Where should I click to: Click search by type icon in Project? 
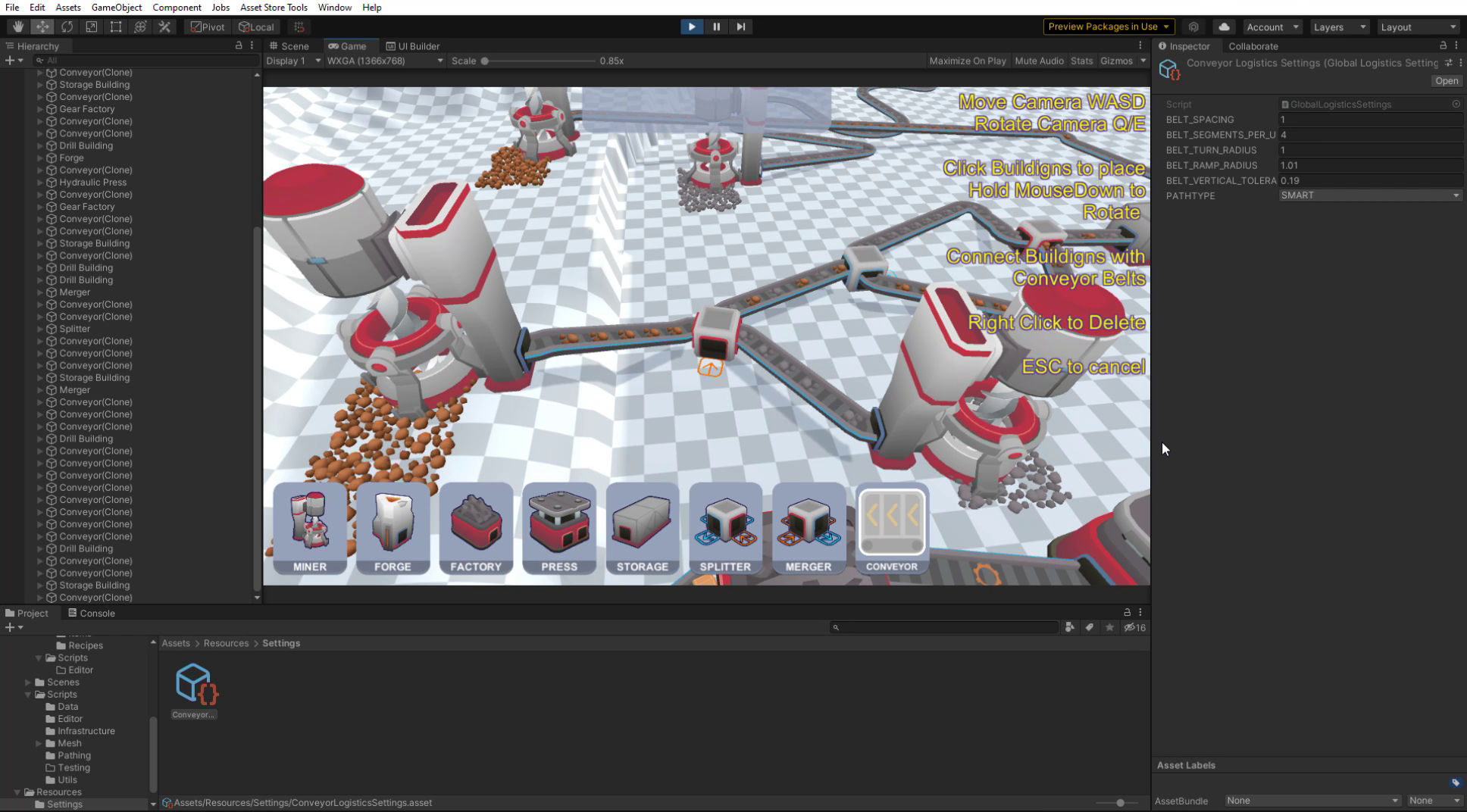(x=1069, y=627)
